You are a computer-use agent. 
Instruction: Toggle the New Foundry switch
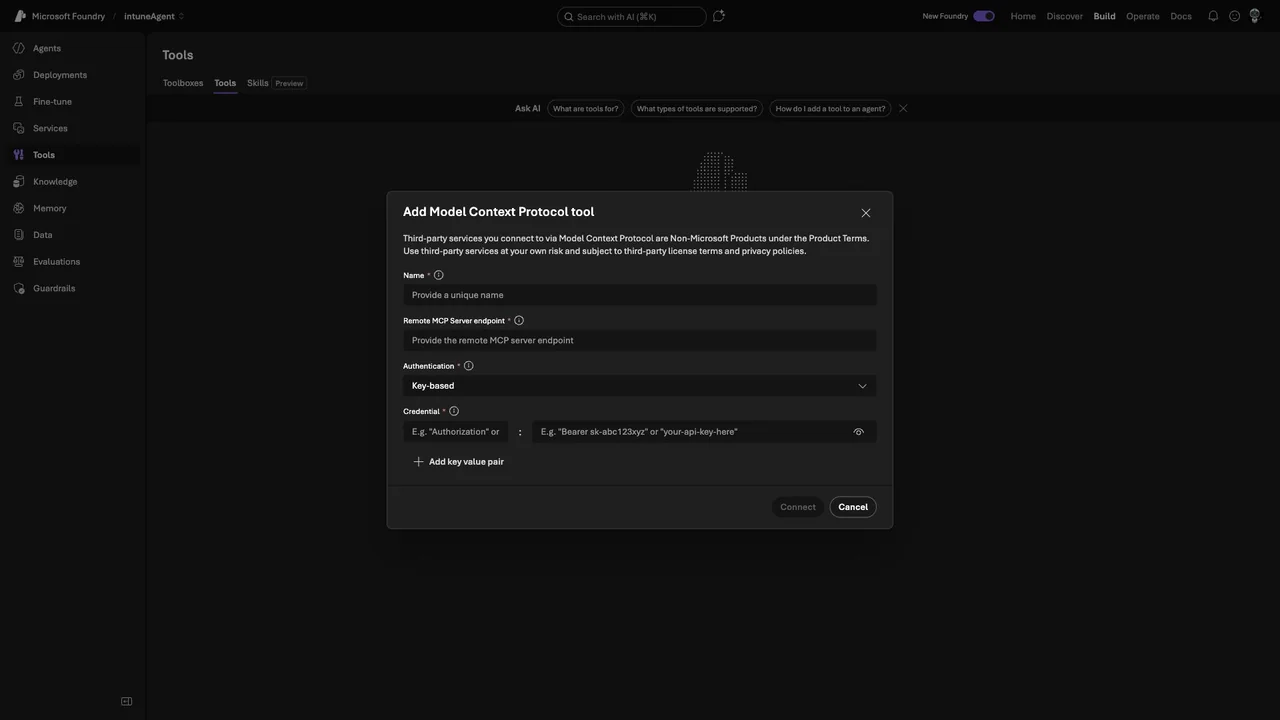(984, 16)
